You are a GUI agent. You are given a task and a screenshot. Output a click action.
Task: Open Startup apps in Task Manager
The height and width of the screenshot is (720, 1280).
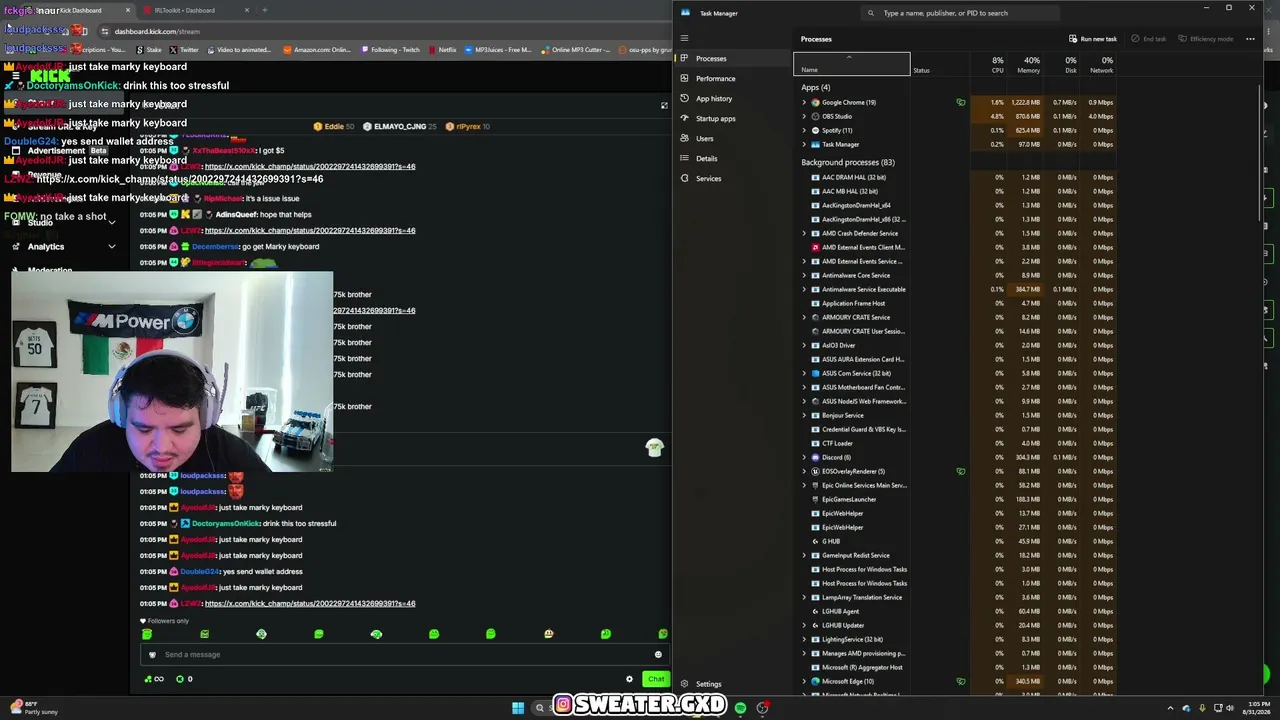(x=733, y=118)
